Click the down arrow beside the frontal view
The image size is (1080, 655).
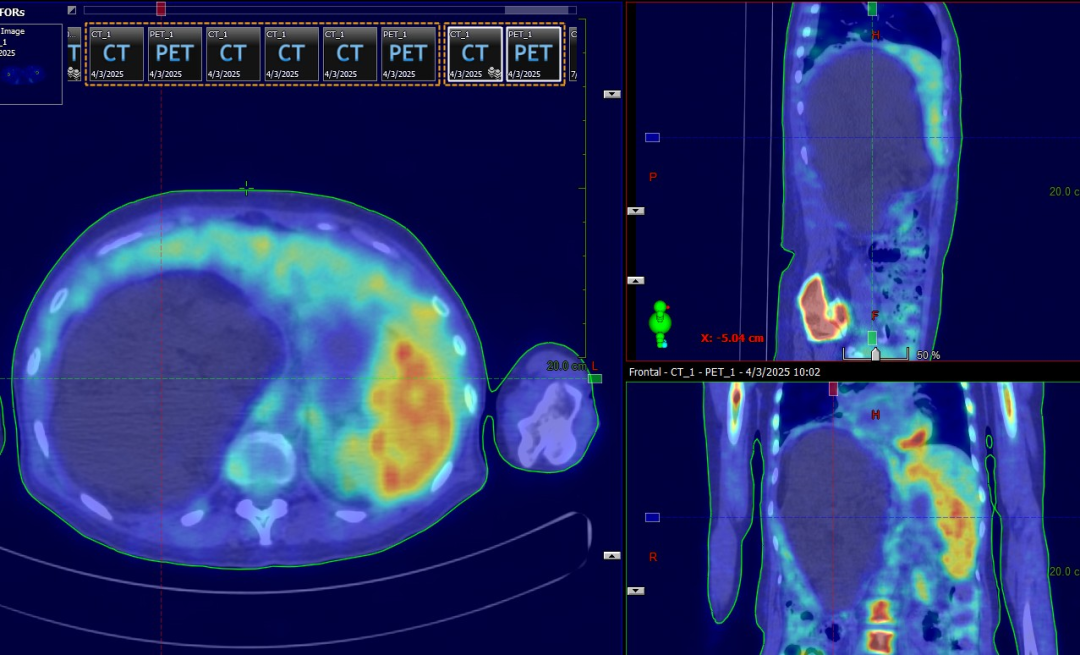(x=635, y=591)
